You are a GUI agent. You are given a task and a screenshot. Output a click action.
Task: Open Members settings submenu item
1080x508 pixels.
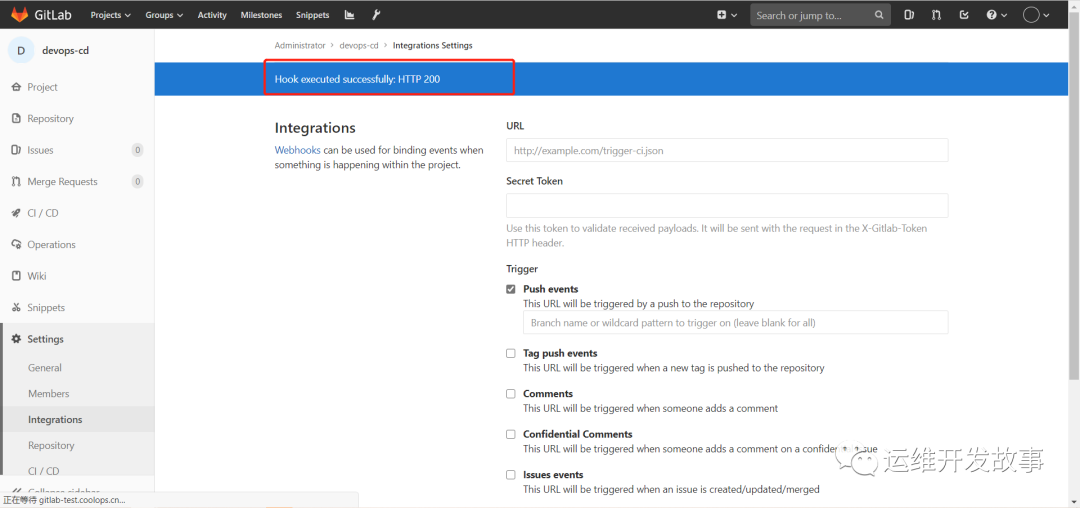49,394
